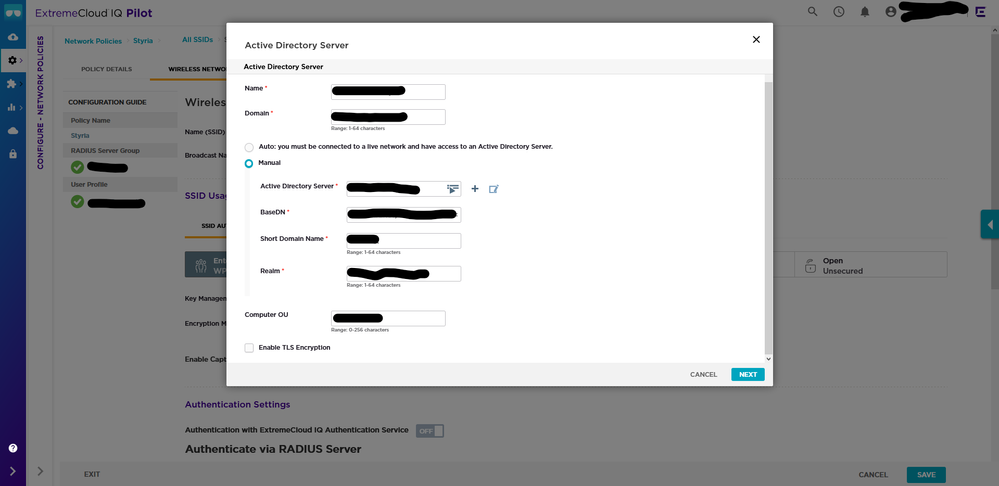Viewport: 999px width, 486px height.
Task: Expand the Configure panel chevron near EXIT
Action: pyautogui.click(x=41, y=471)
